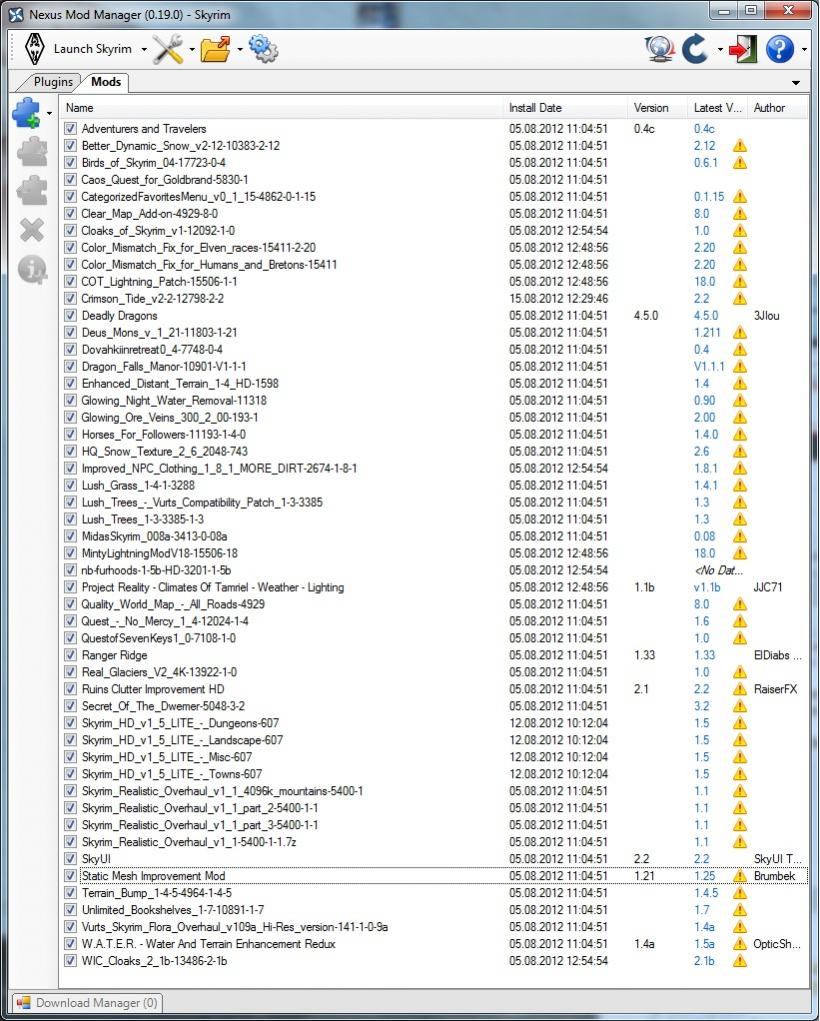Image resolution: width=820 pixels, height=1021 pixels.
Task: Switch to the Plugins tab
Action: tap(53, 82)
